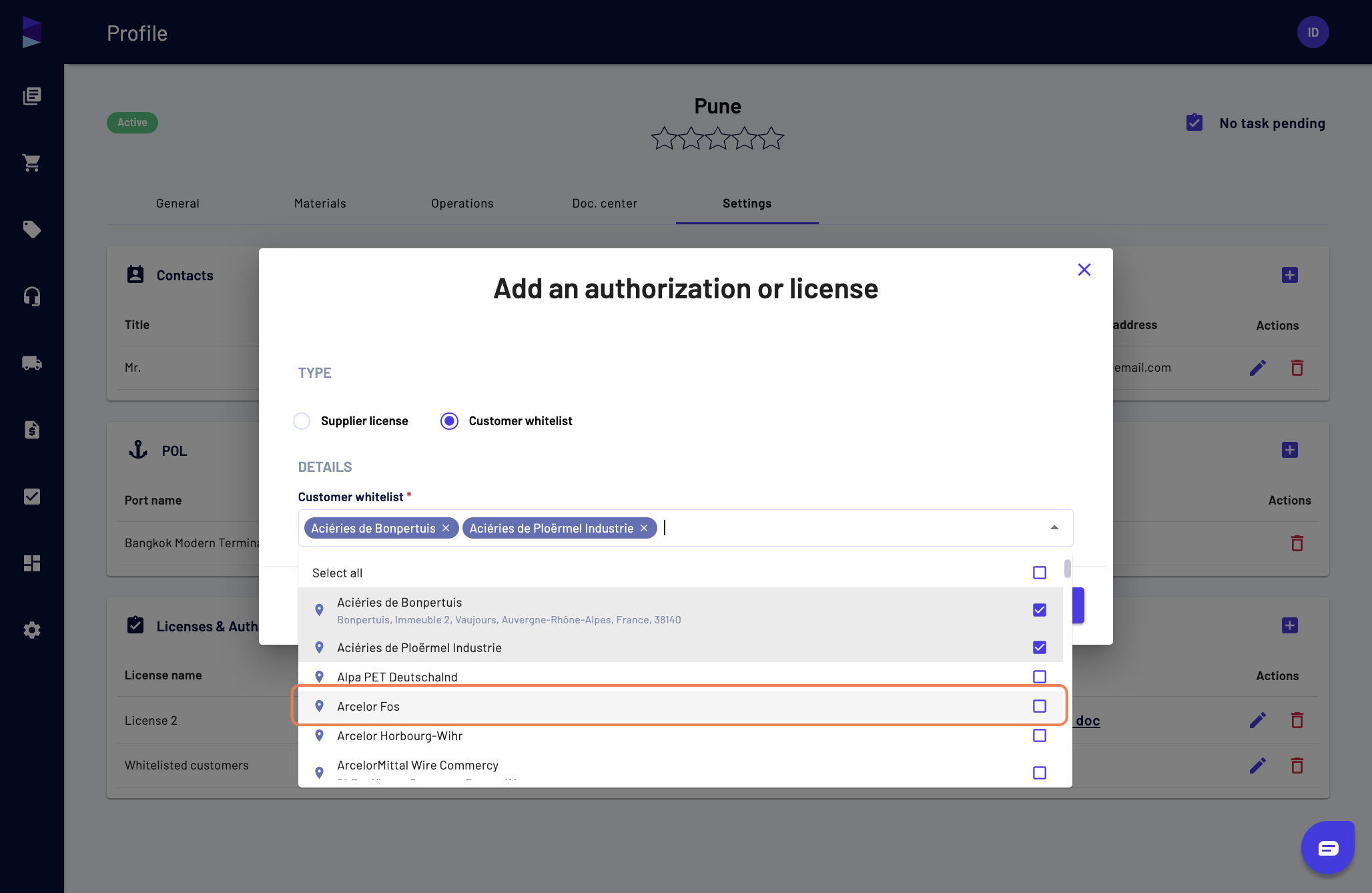This screenshot has width=1372, height=893.
Task: Select the Customer whitelist radio button
Action: coord(449,421)
